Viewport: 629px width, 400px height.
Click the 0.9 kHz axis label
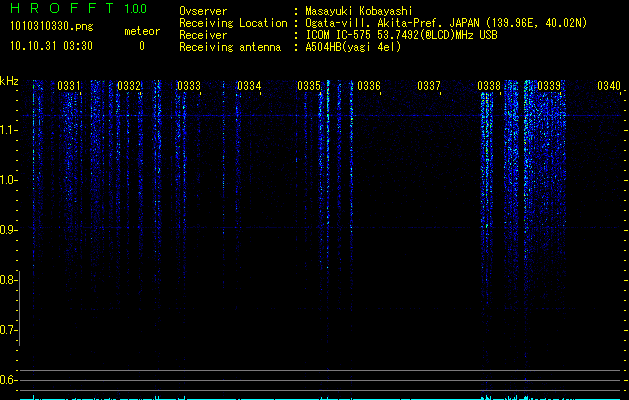pyautogui.click(x=8, y=230)
